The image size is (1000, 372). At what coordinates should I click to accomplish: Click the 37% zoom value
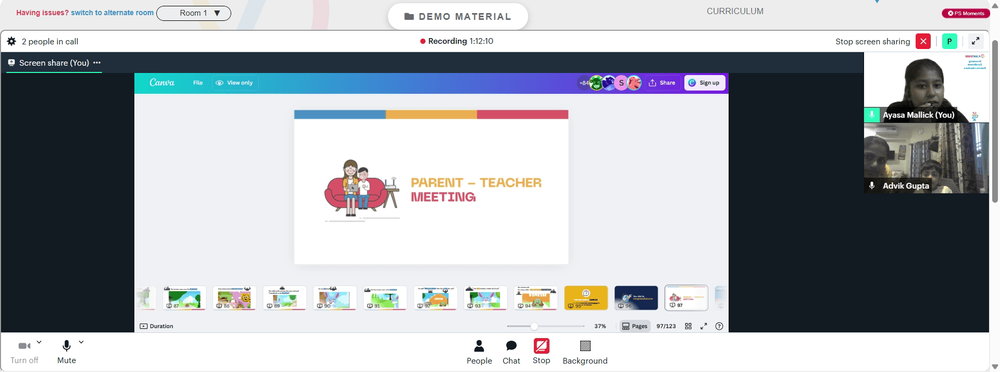pyautogui.click(x=600, y=326)
